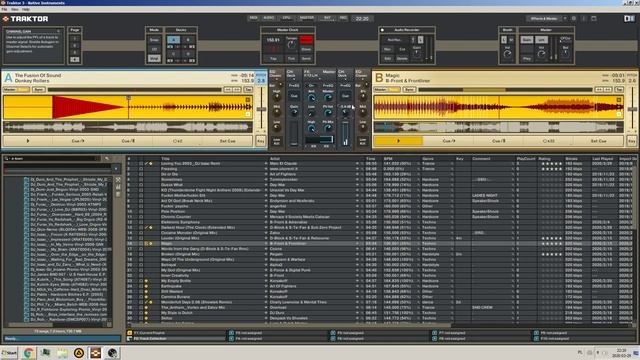Select track 'Magic' in the track list
The height and width of the screenshot is (360, 640).
point(166,244)
